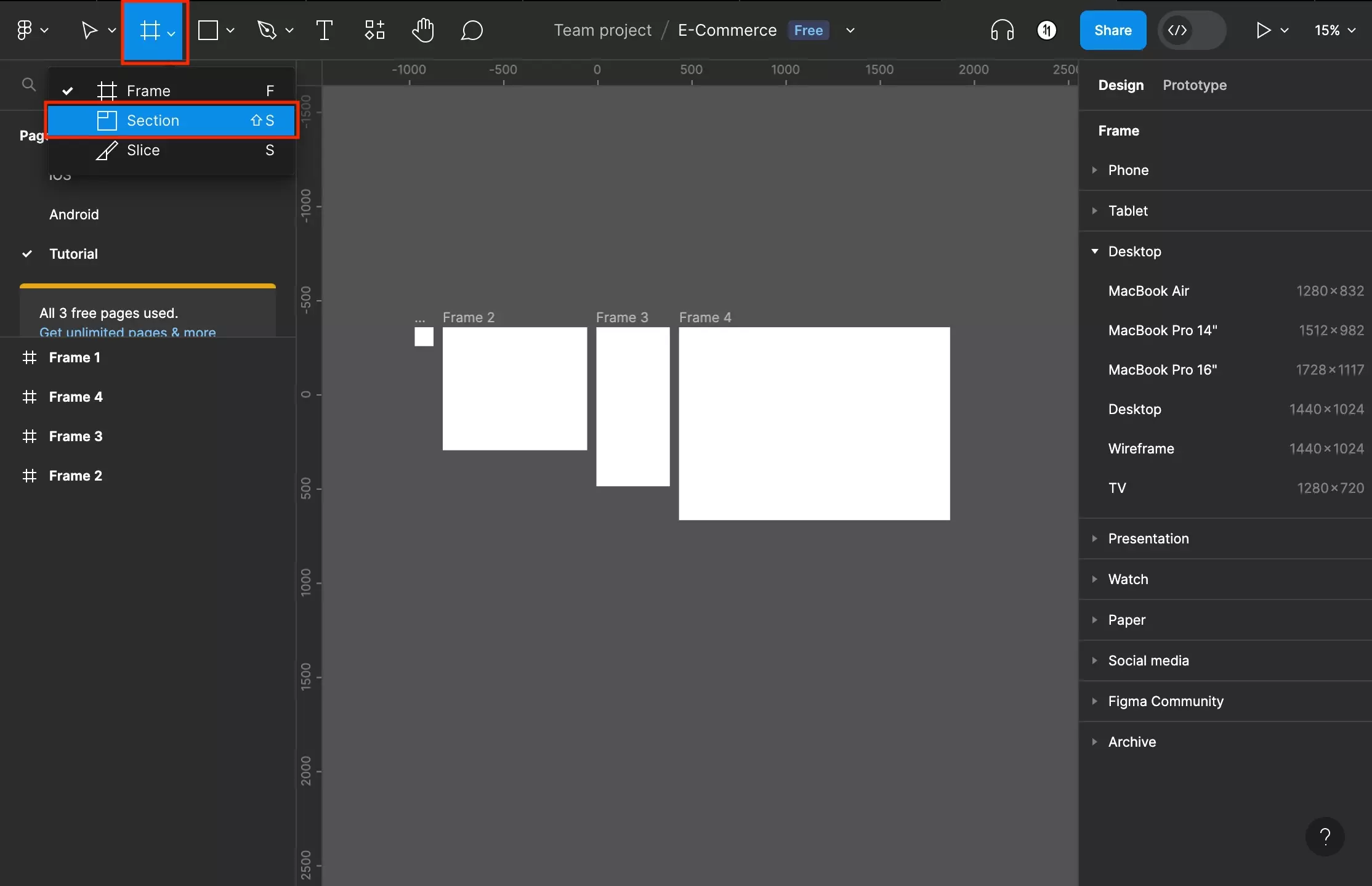1372x886 pixels.
Task: Select the Text tool
Action: click(324, 30)
